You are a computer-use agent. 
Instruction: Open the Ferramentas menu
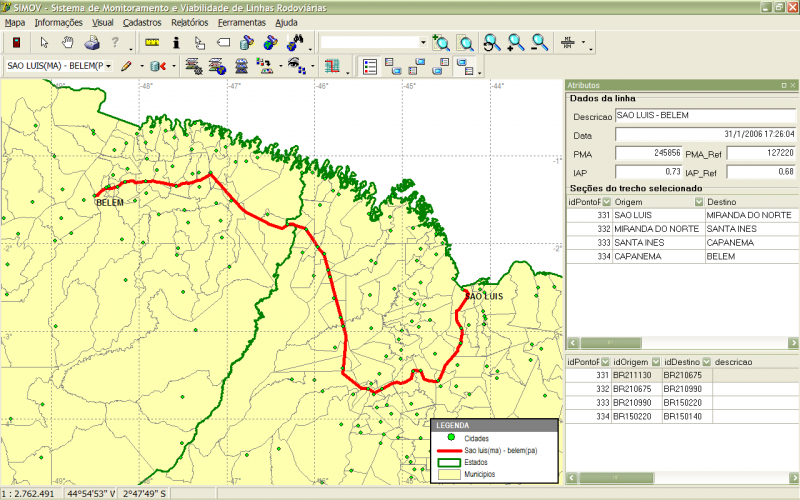tap(244, 21)
